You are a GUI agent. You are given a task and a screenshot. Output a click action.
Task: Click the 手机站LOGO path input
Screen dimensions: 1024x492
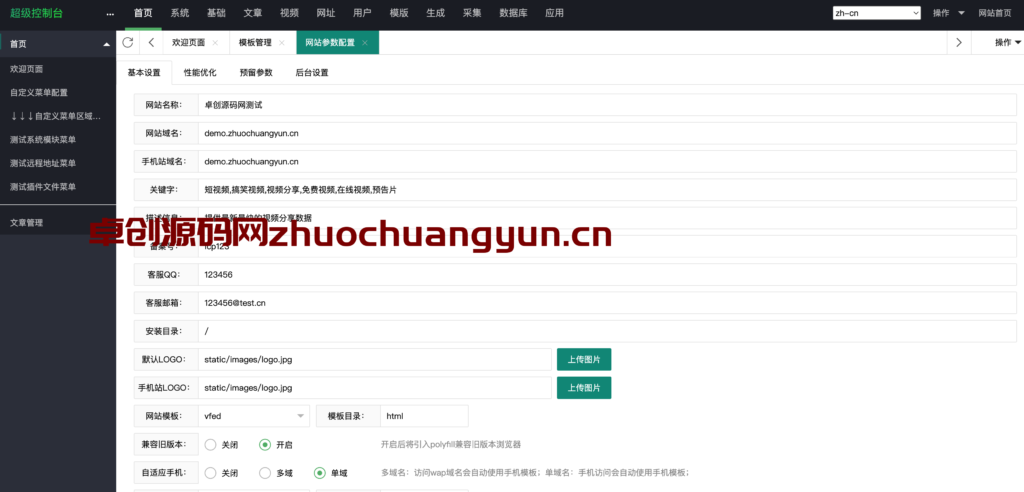point(375,387)
